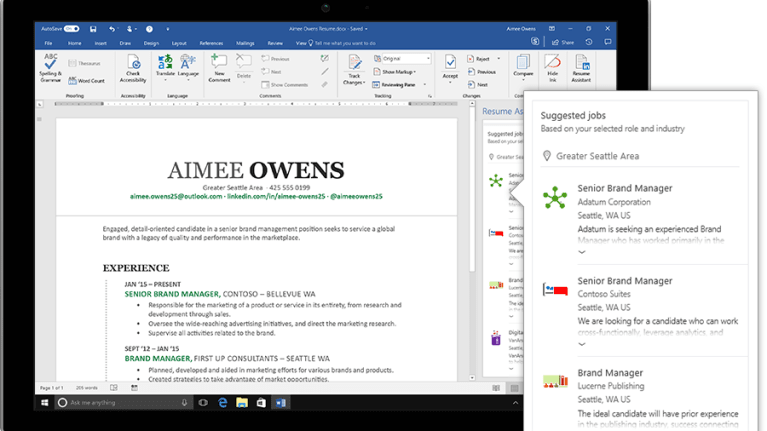Screen dimensions: 767x431
Task: Open the Resume Assistant
Action: pos(581,68)
